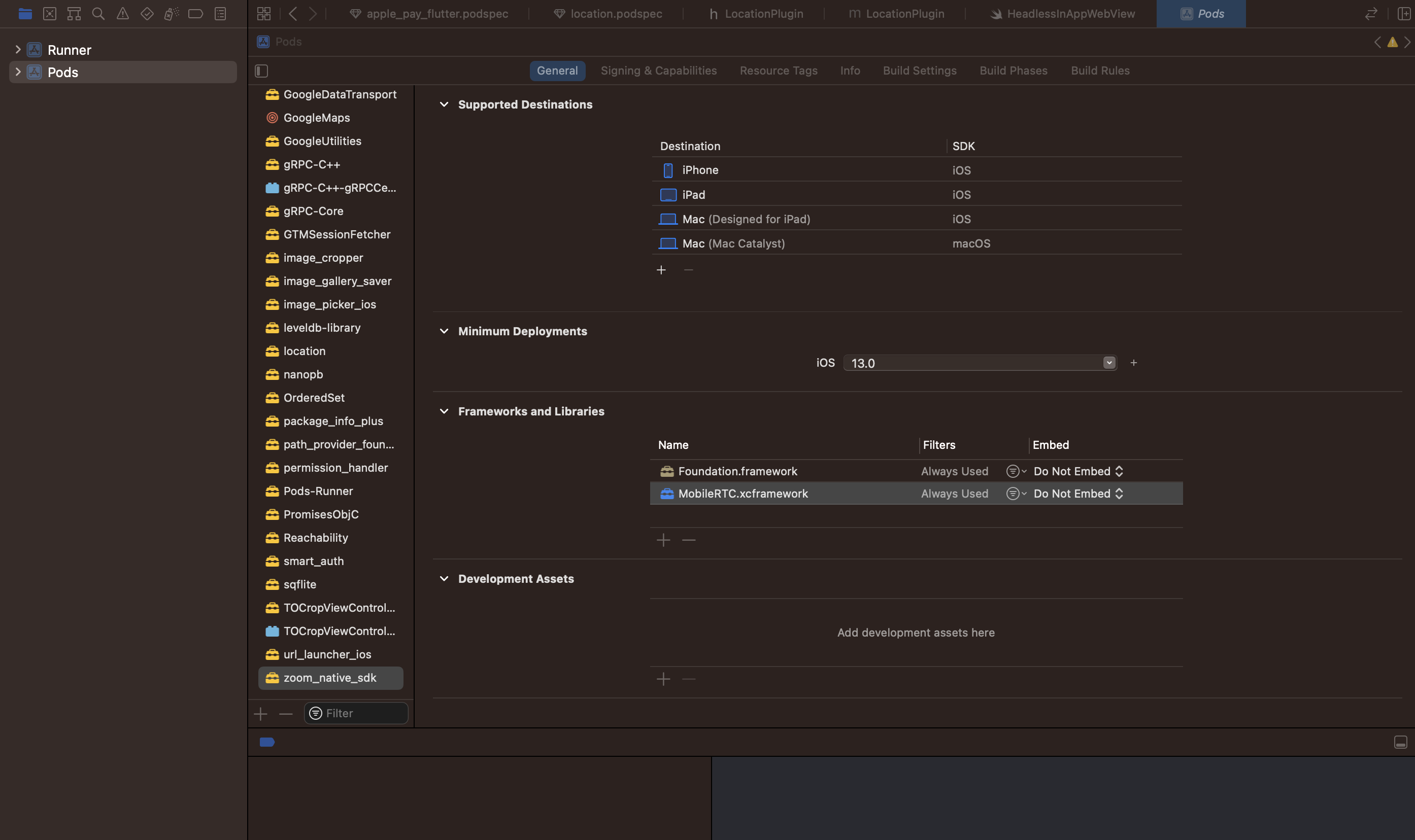Change embed setting for Foundation.framework
Viewport: 1415px width, 840px height.
[1077, 472]
